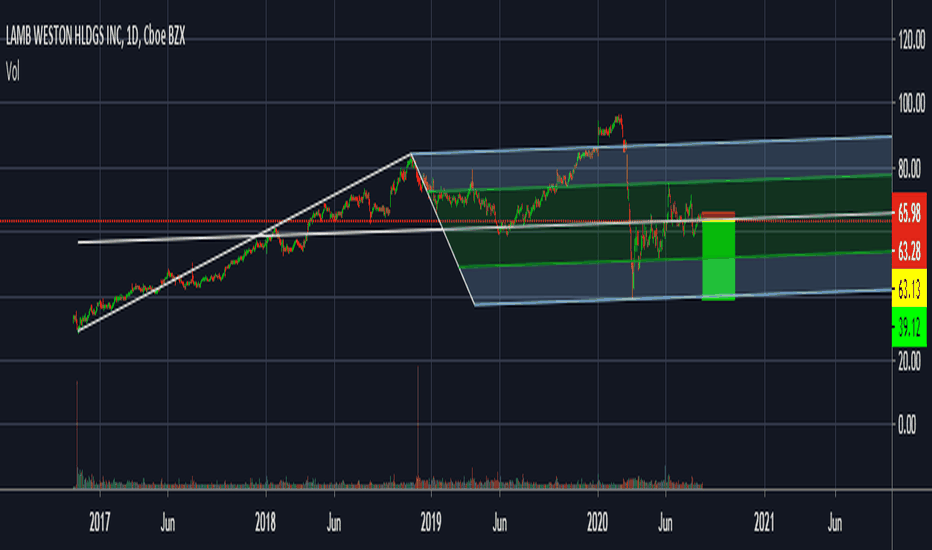Image resolution: width=932 pixels, height=550 pixels.
Task: Click the yellow 63.13 price tag
Action: tap(909, 288)
